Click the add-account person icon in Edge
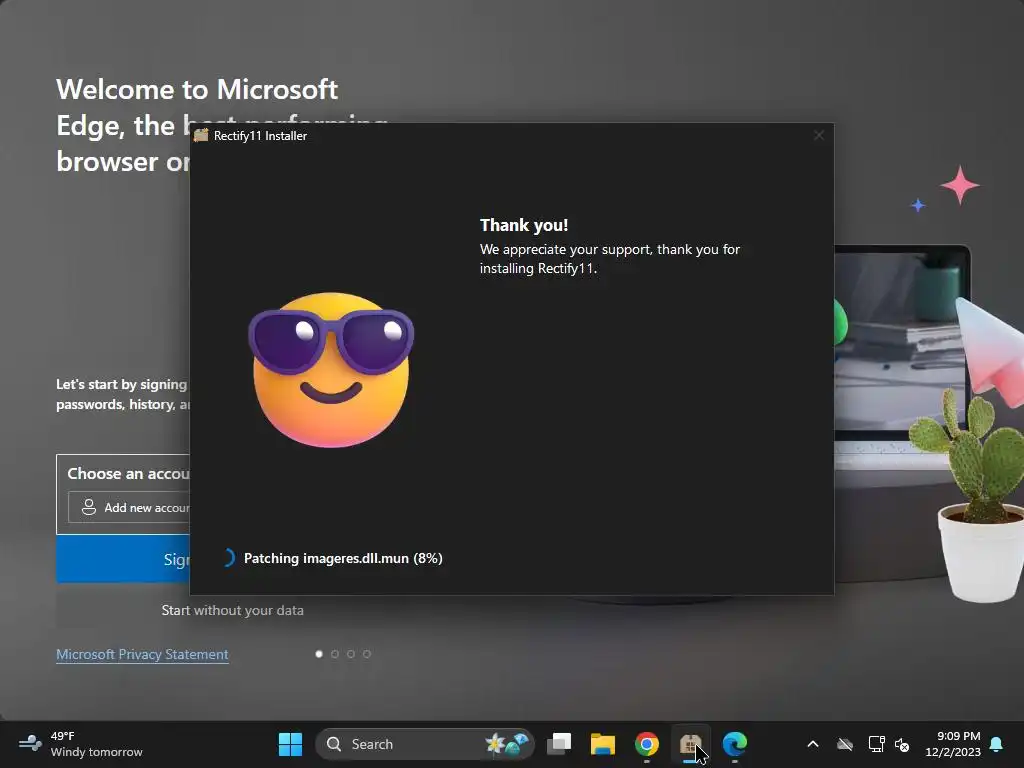The height and width of the screenshot is (768, 1024). 89,507
